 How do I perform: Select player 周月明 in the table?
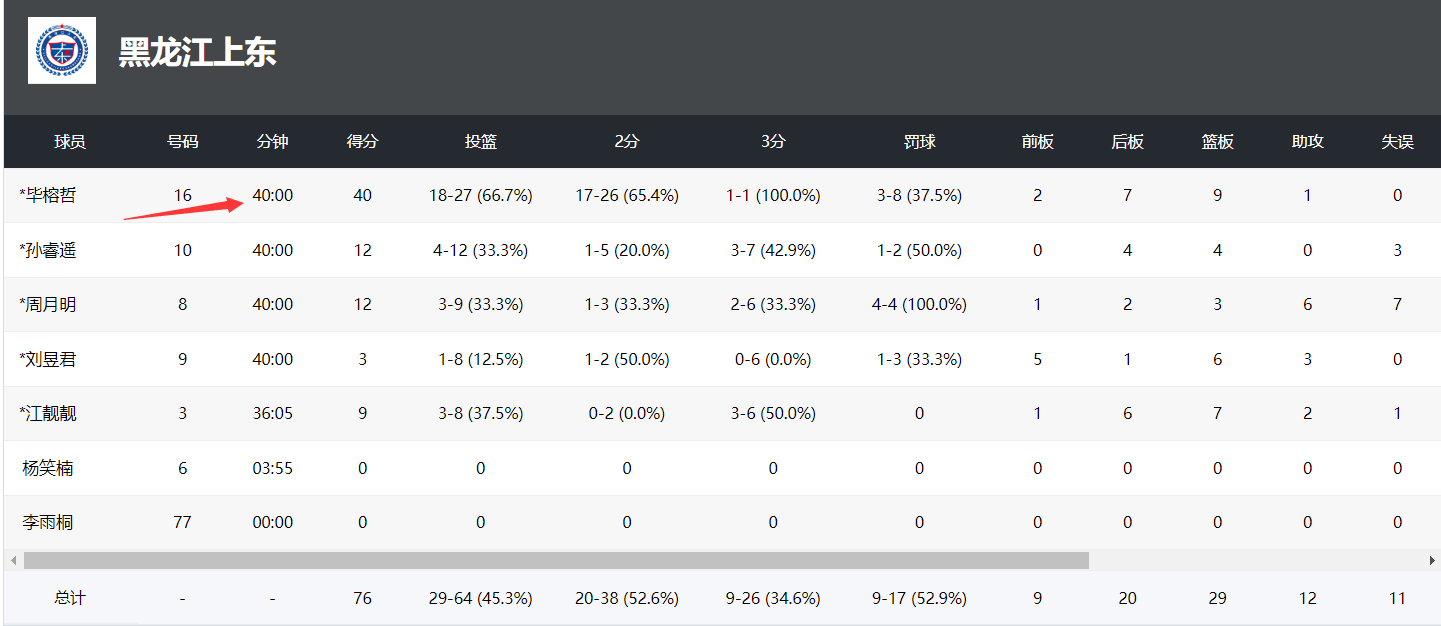point(48,304)
